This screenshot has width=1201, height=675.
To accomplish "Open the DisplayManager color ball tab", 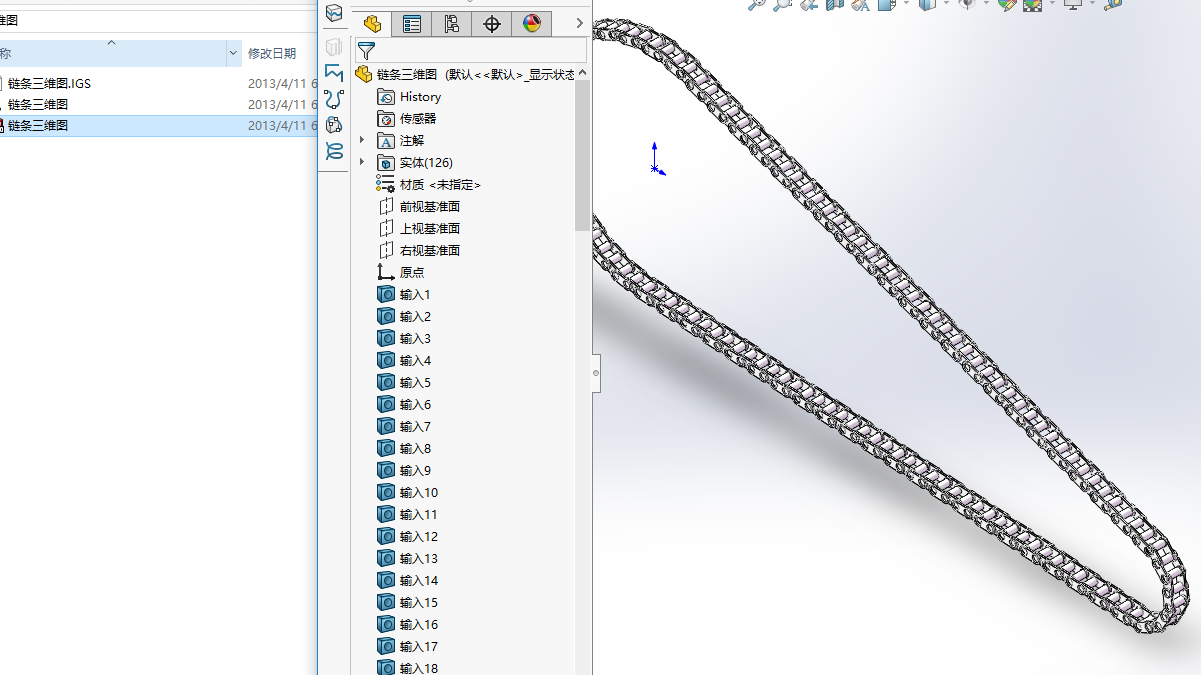I will pyautogui.click(x=532, y=24).
